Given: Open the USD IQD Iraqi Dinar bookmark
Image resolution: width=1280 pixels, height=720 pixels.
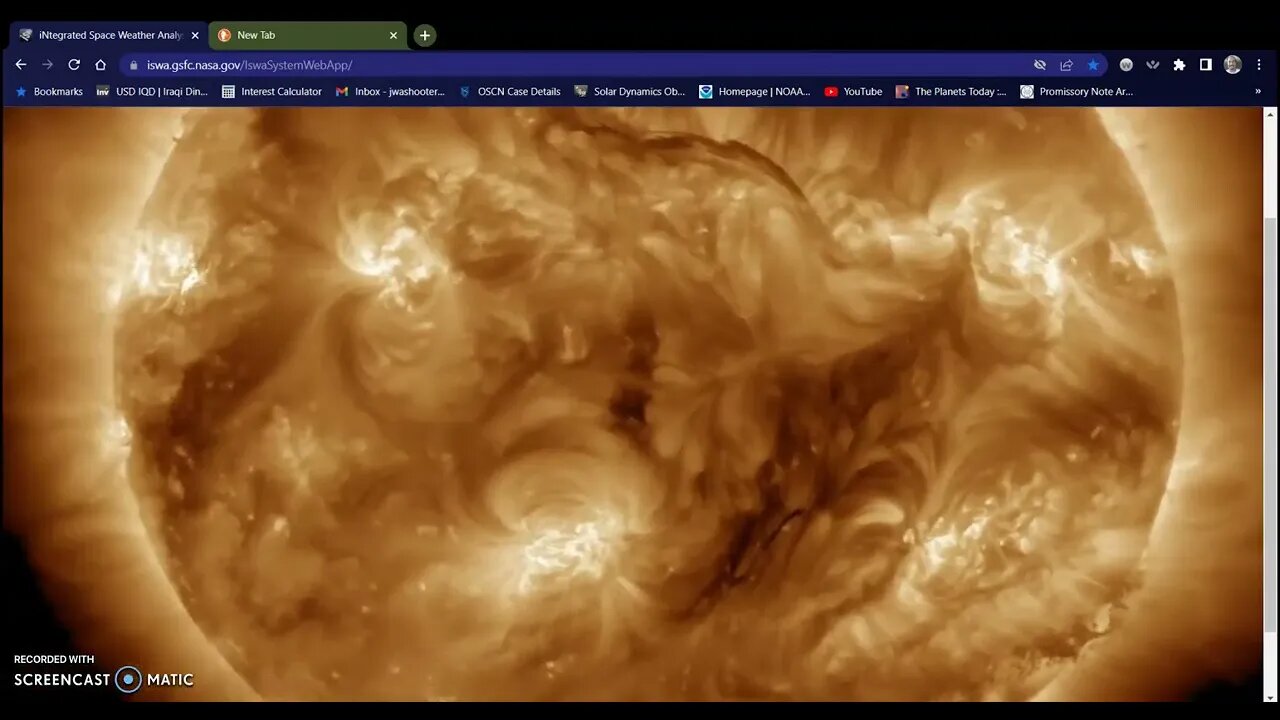Looking at the screenshot, I should (152, 91).
